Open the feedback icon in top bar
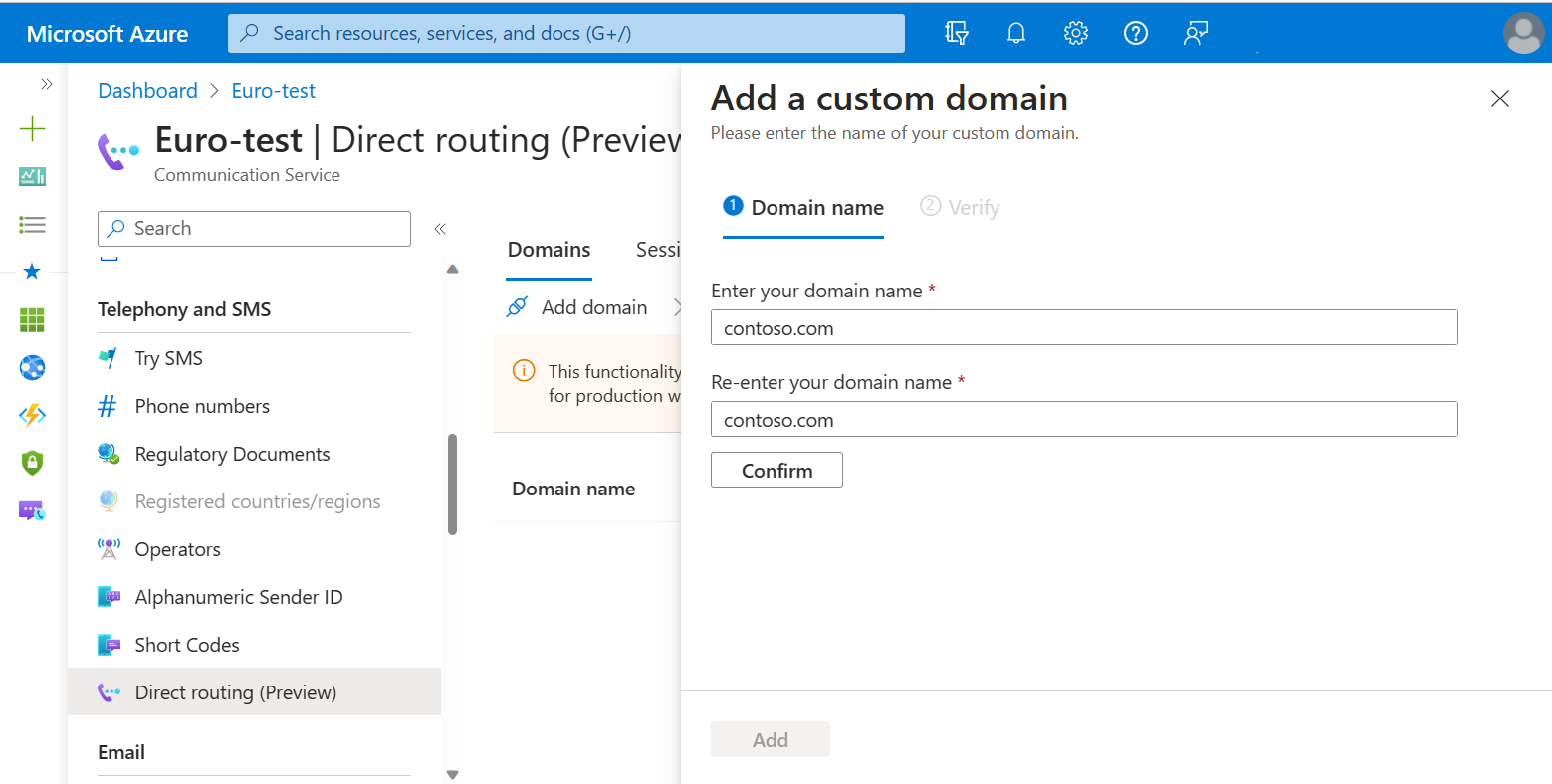 [1196, 33]
